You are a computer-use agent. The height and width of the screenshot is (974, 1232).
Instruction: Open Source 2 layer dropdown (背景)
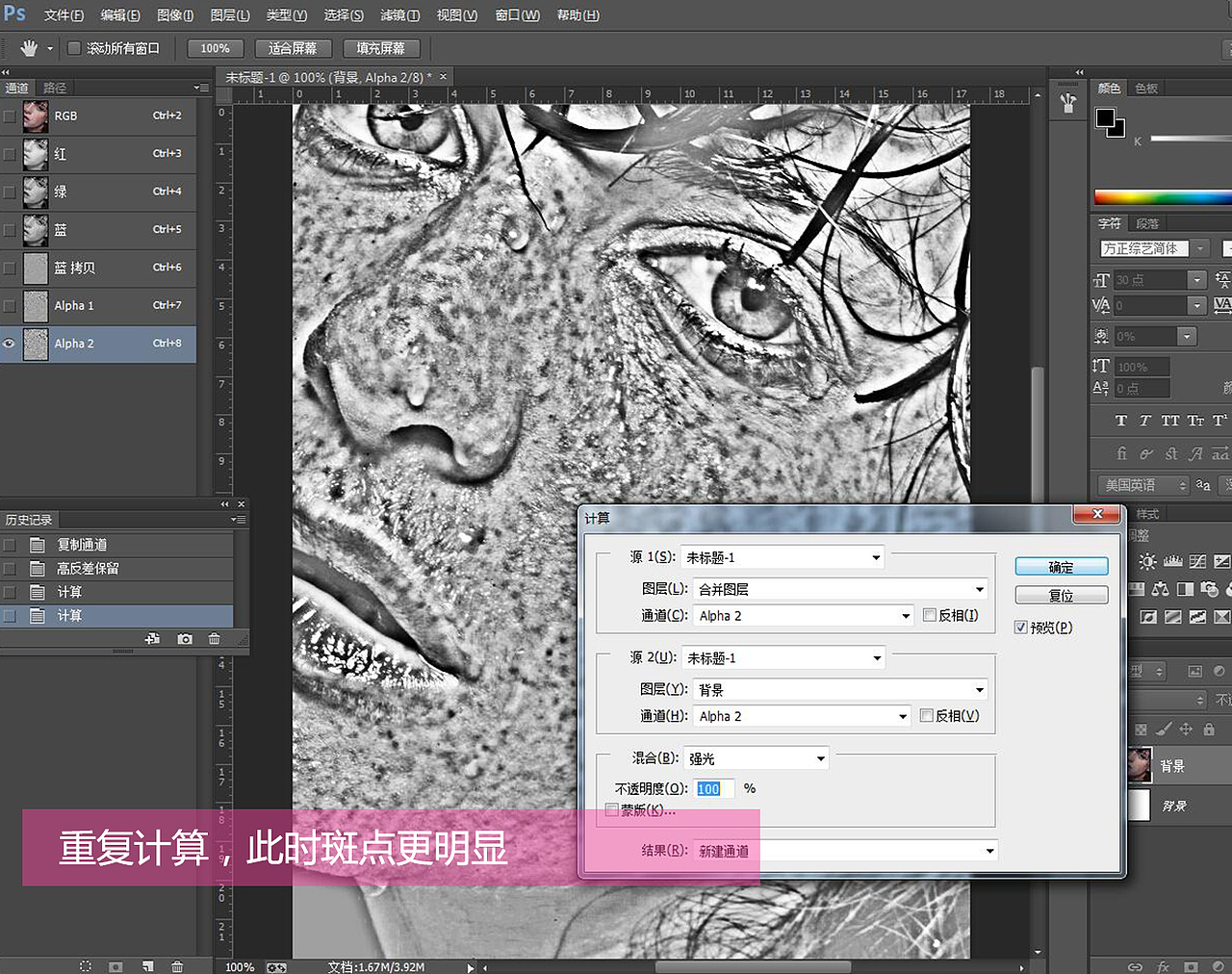tap(840, 690)
